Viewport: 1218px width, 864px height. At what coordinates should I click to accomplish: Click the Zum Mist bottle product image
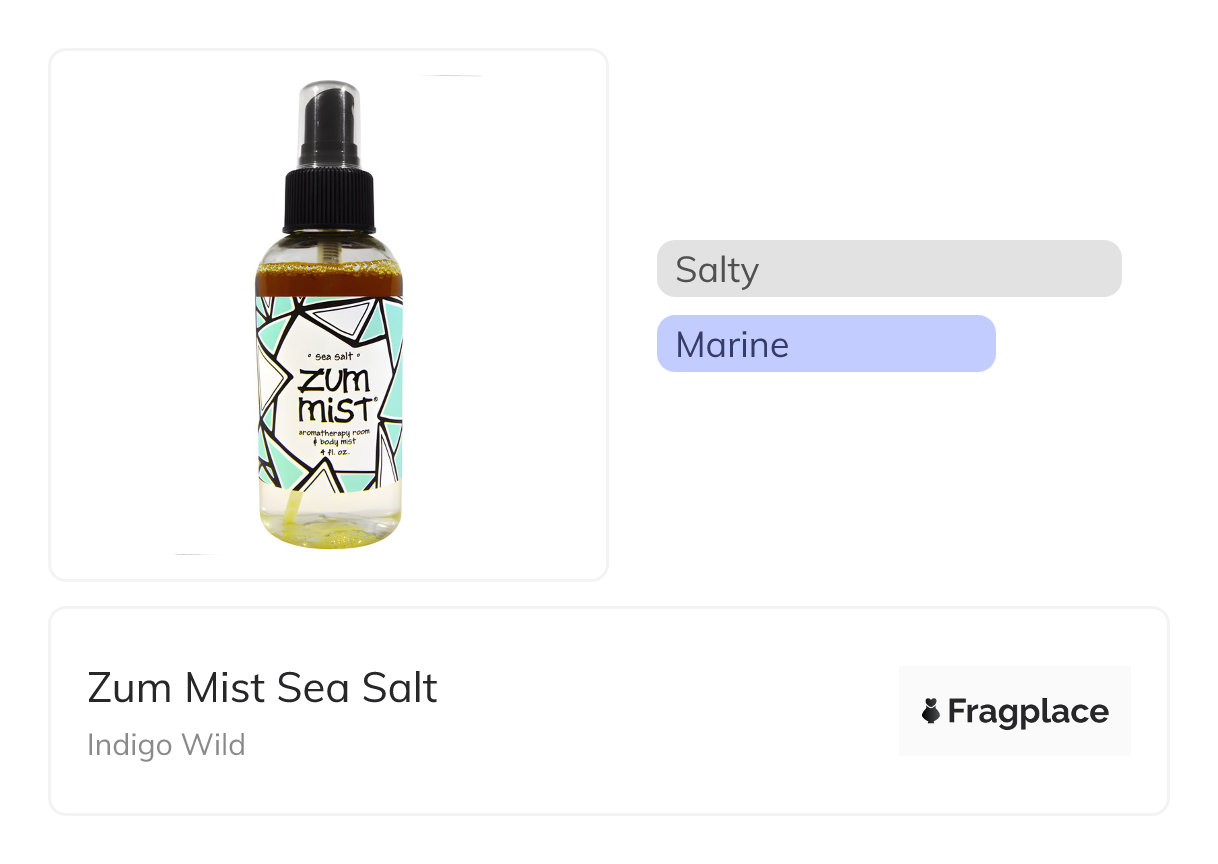[329, 400]
